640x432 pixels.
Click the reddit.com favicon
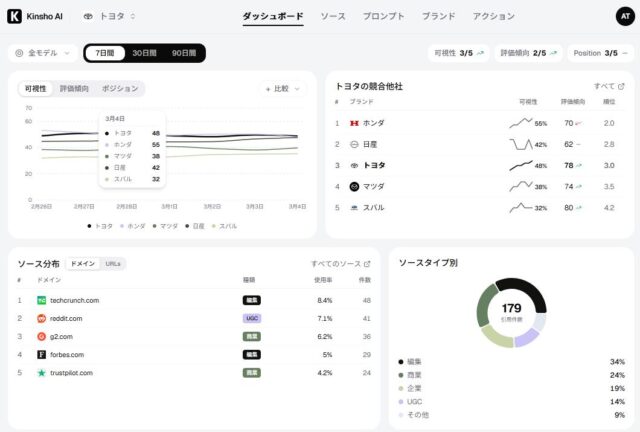click(41, 318)
